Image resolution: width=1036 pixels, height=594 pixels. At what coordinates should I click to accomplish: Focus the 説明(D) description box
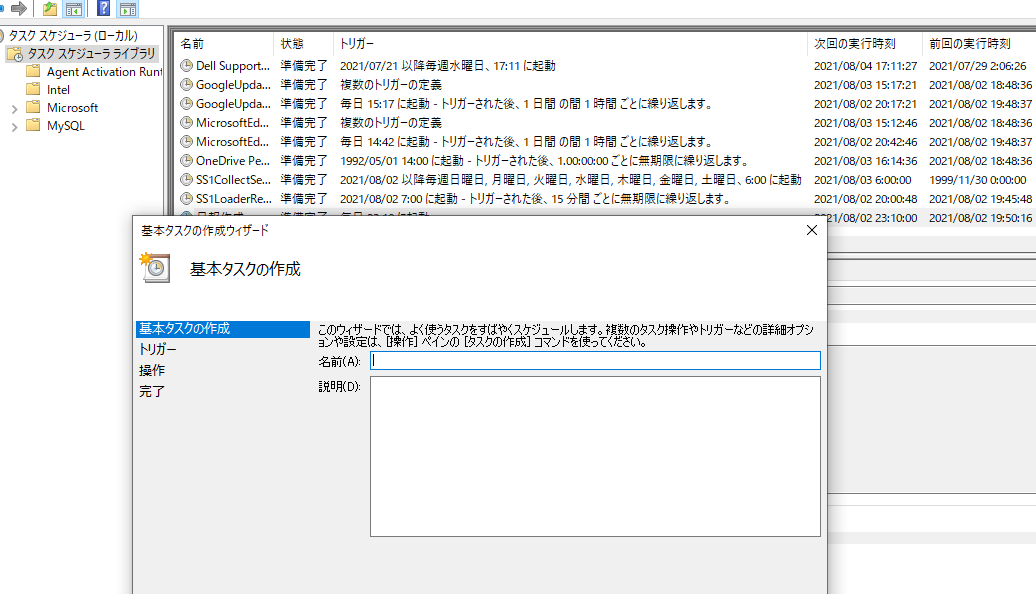point(595,457)
